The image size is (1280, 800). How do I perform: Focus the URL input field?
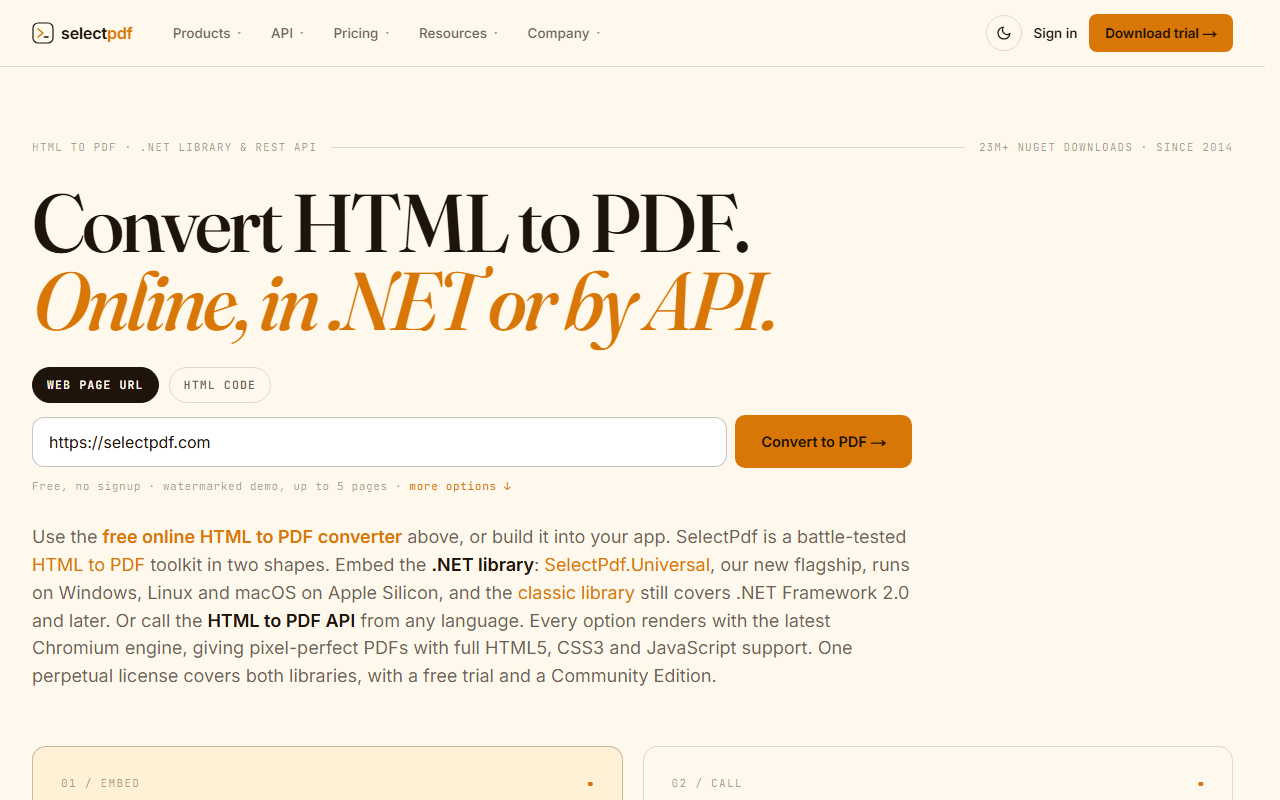point(379,442)
